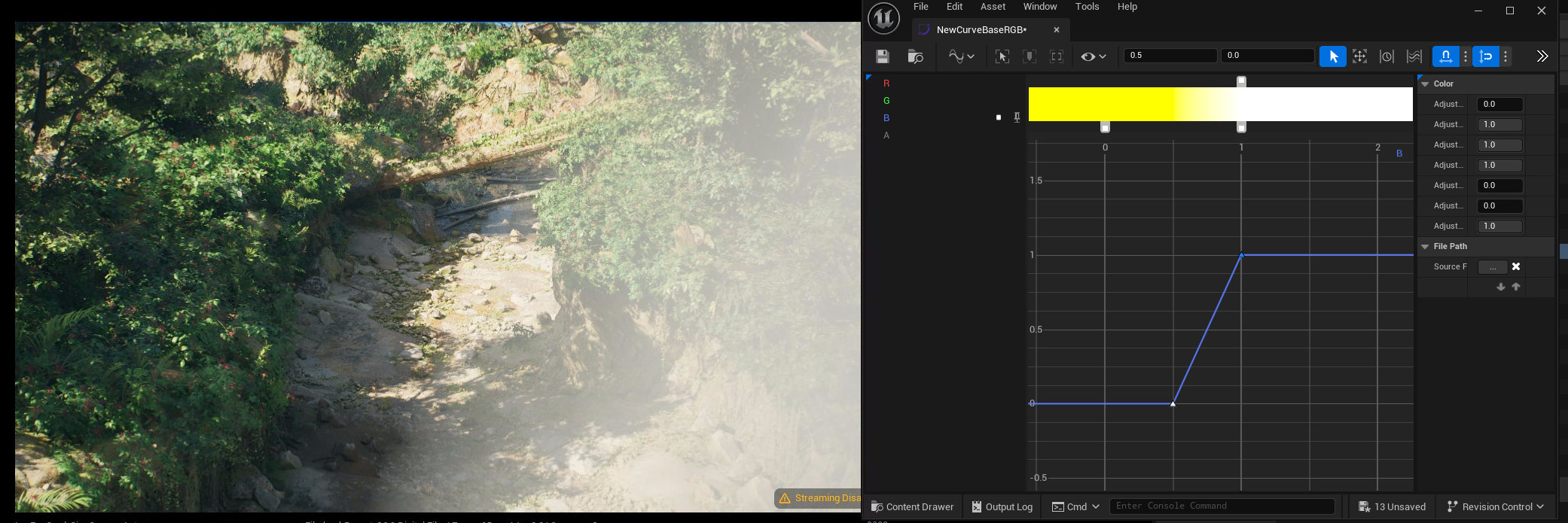Screen dimensions: 1568x523
Task: Open the curve type wave dropdown
Action: point(961,56)
